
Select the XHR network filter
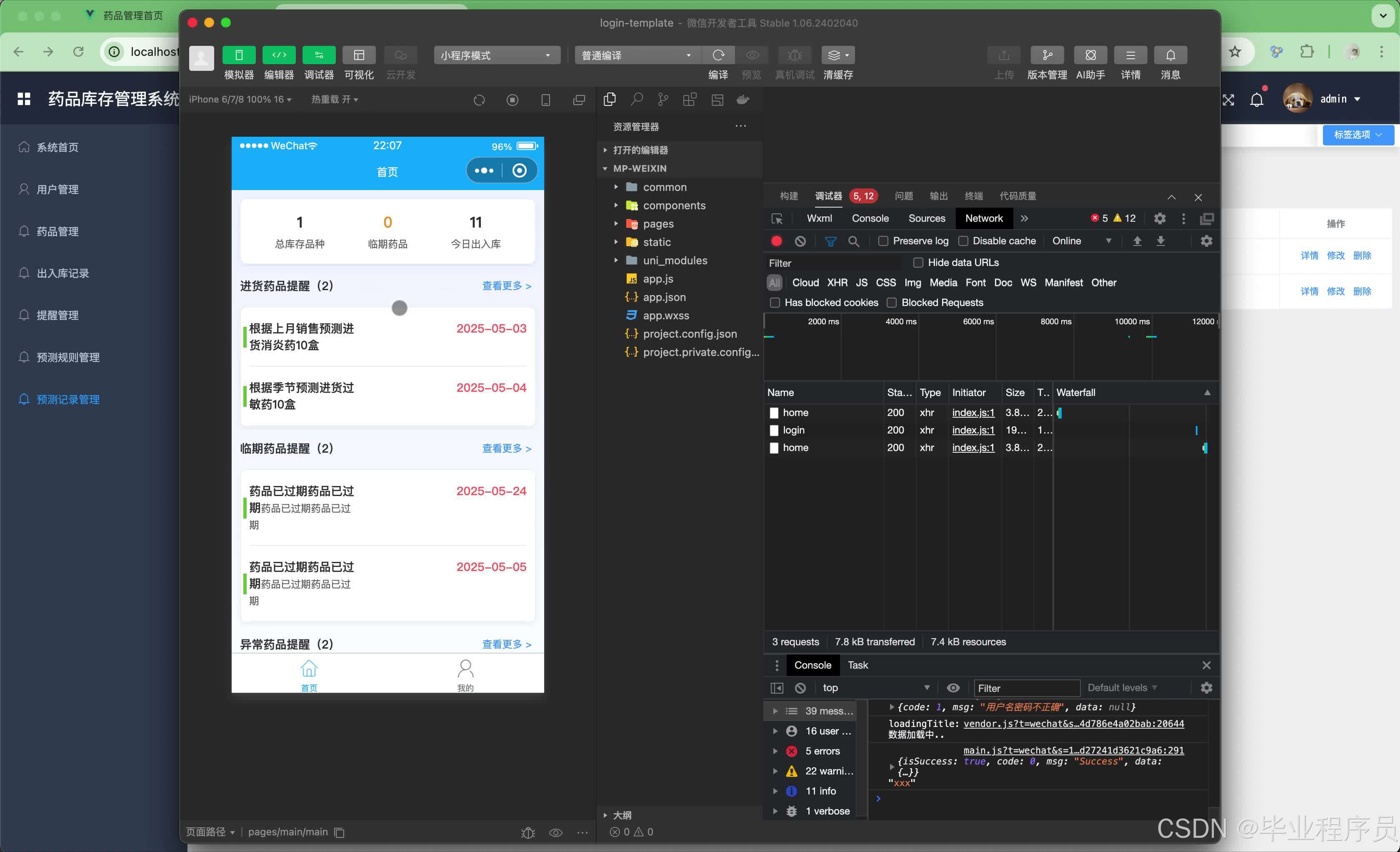point(837,283)
